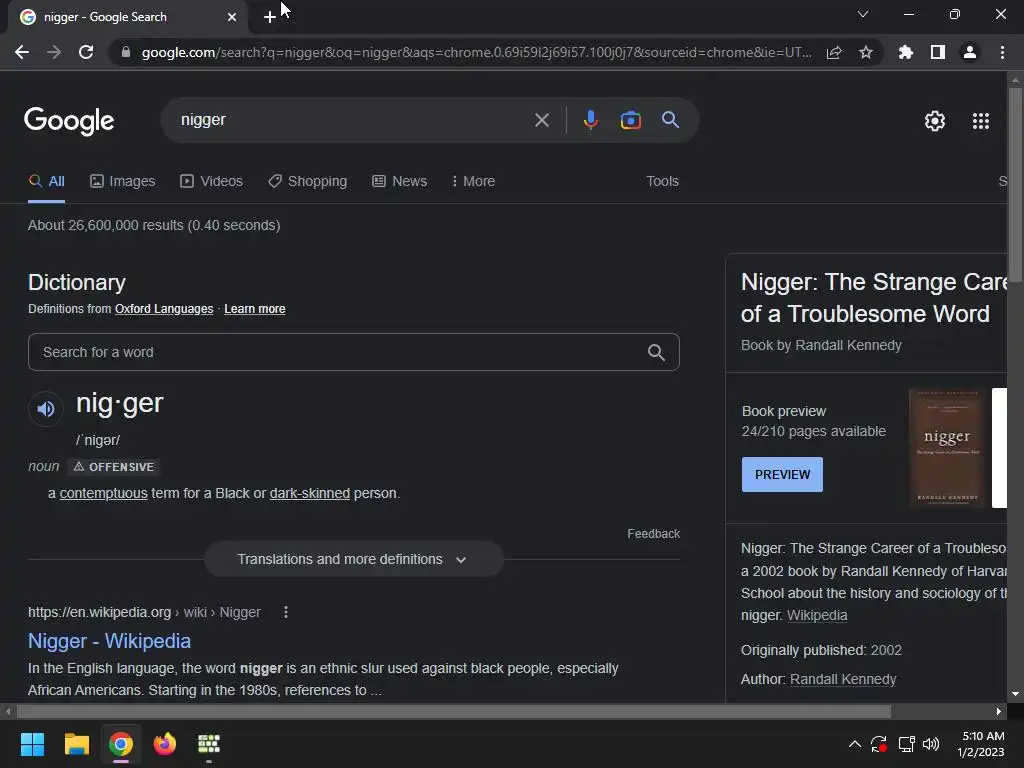The image size is (1024, 768).
Task: Open volume control in system tray
Action: tap(931, 744)
